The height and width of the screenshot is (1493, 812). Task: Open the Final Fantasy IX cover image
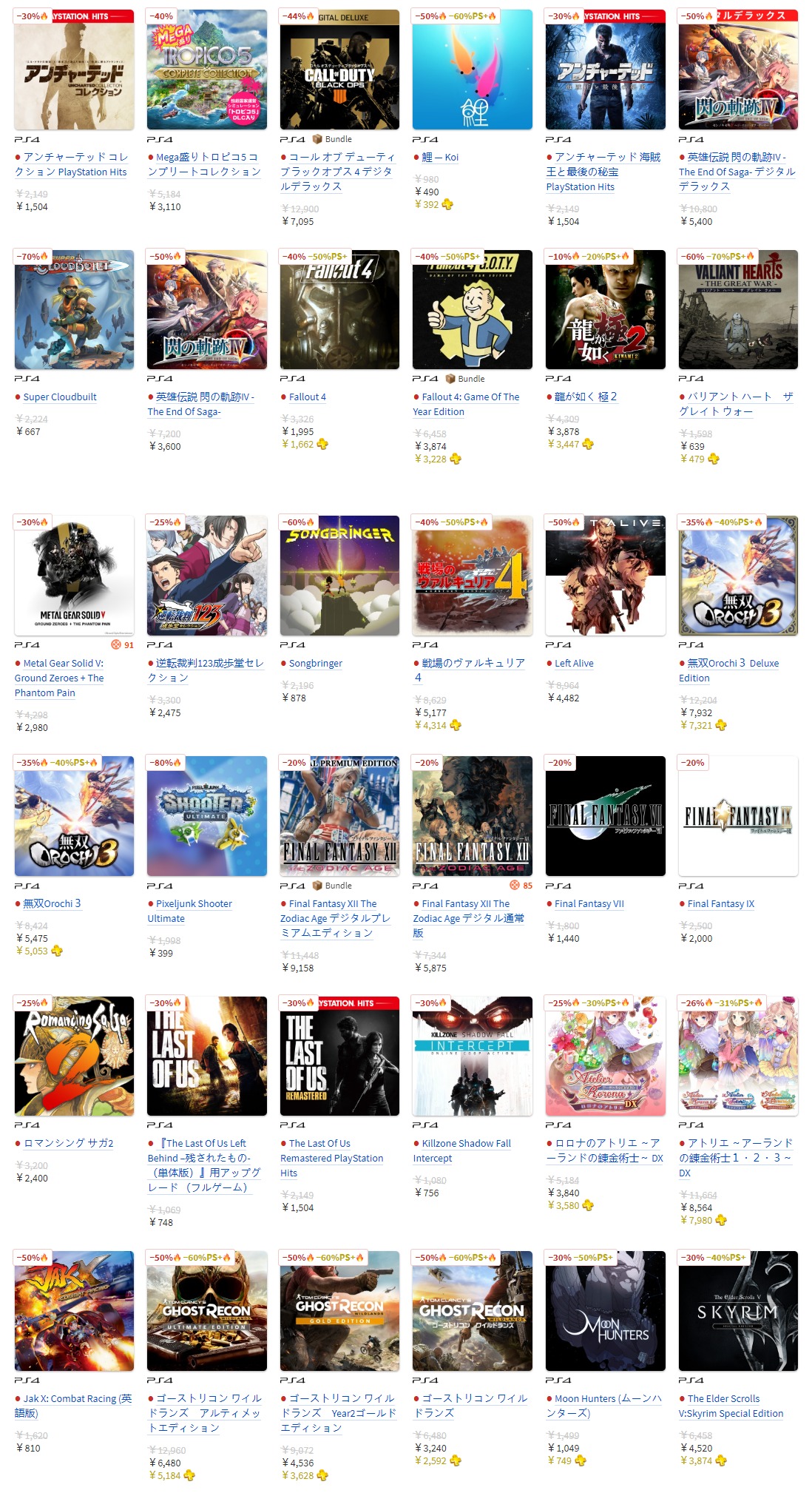click(738, 816)
